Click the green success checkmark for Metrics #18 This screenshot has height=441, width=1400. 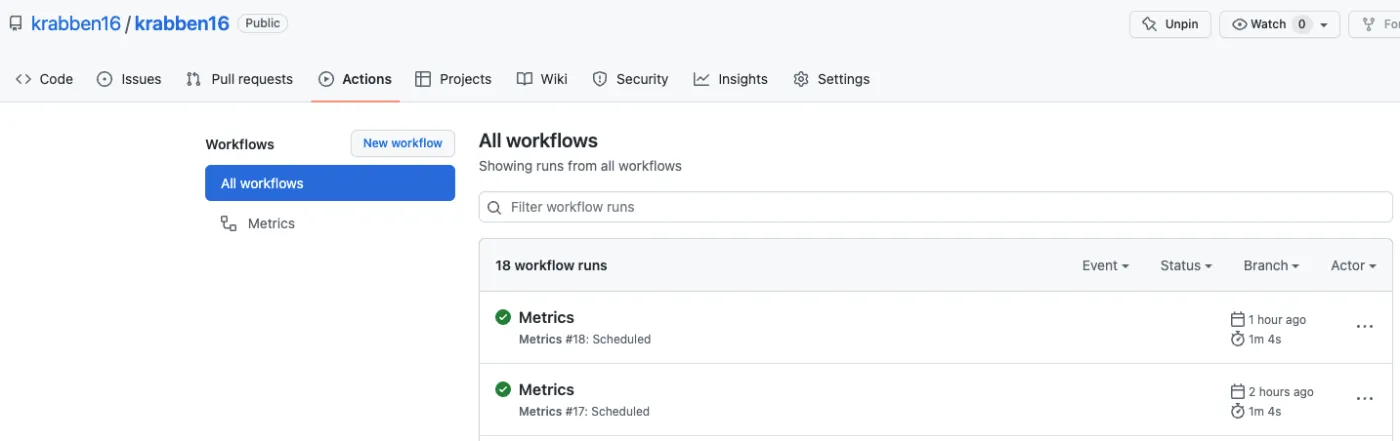click(503, 318)
